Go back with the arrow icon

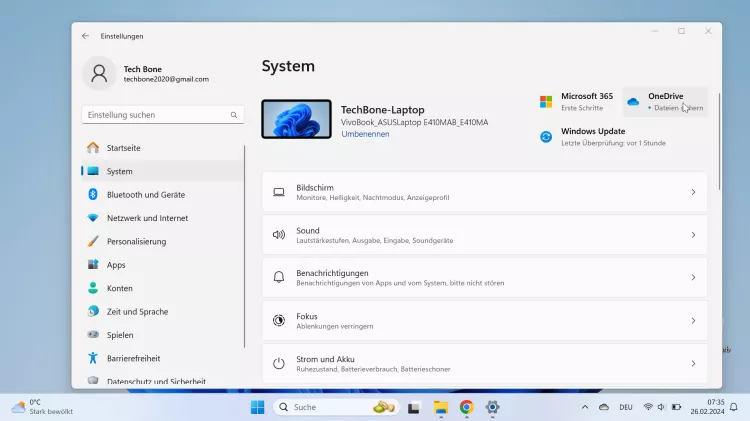pyautogui.click(x=85, y=36)
